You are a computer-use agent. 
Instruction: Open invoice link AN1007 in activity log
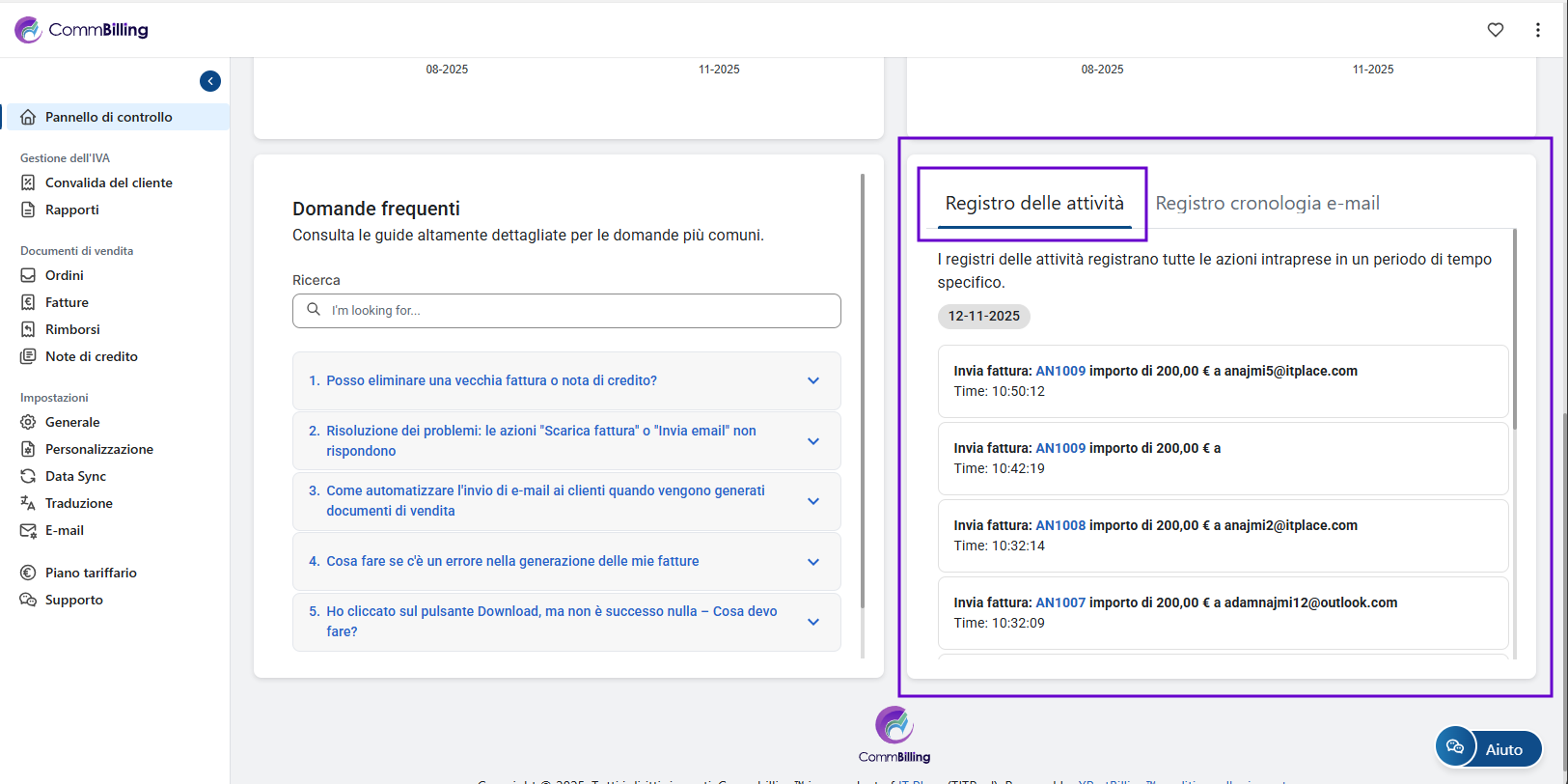coord(1060,602)
